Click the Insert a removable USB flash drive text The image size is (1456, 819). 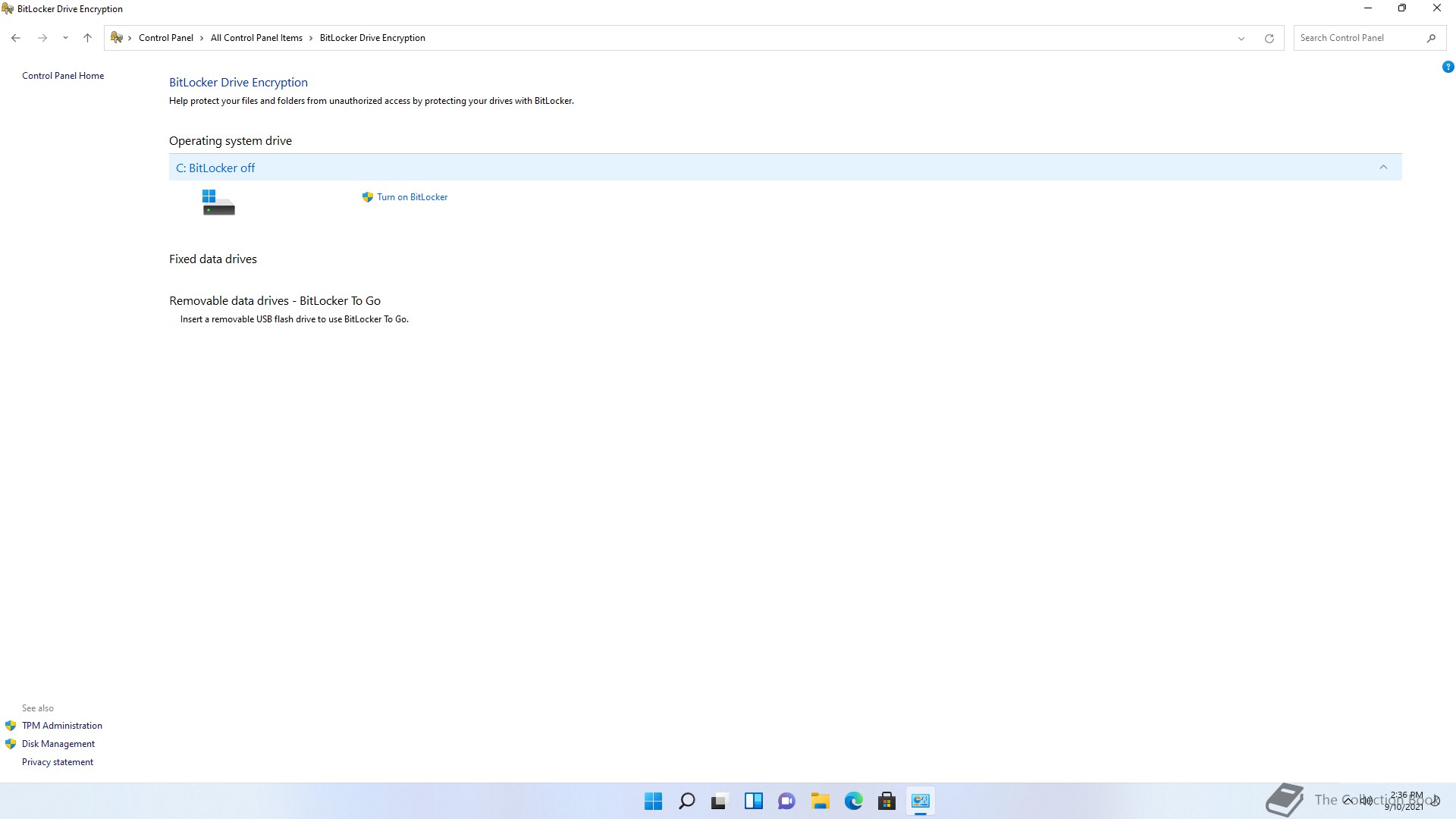[294, 319]
